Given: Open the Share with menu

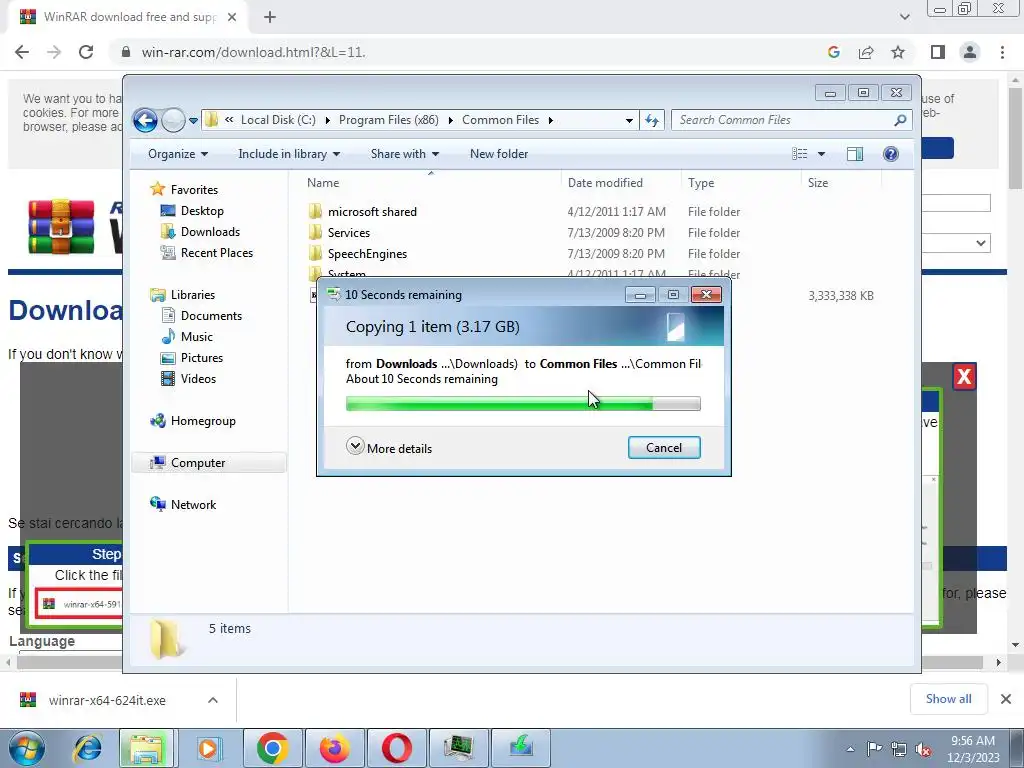Looking at the screenshot, I should 405,154.
